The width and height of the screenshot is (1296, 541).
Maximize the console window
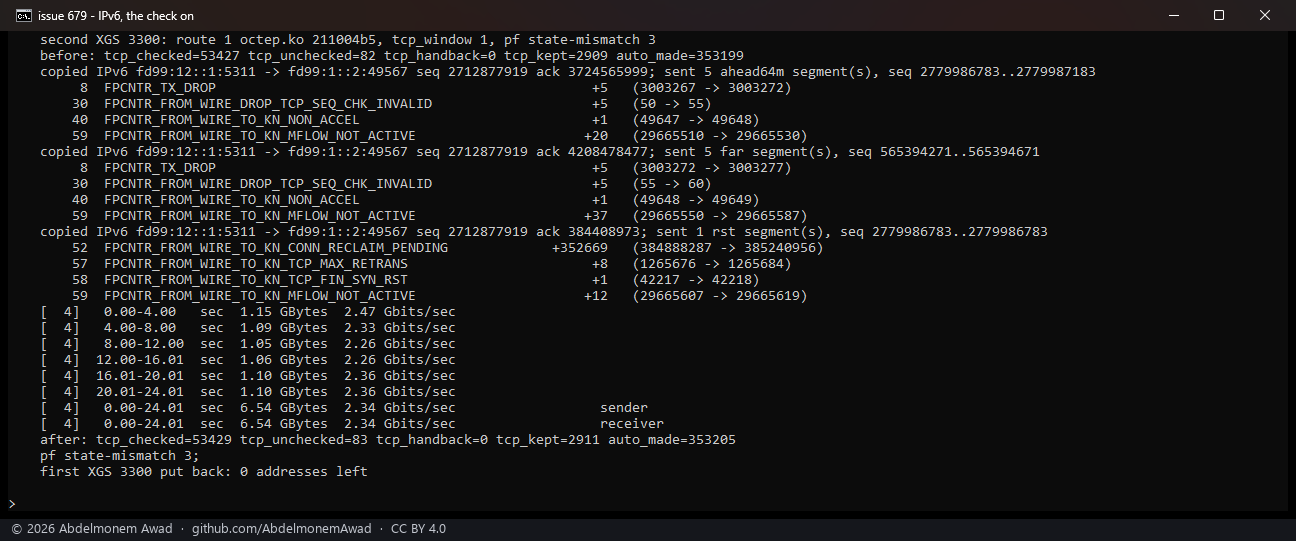pyautogui.click(x=1219, y=15)
